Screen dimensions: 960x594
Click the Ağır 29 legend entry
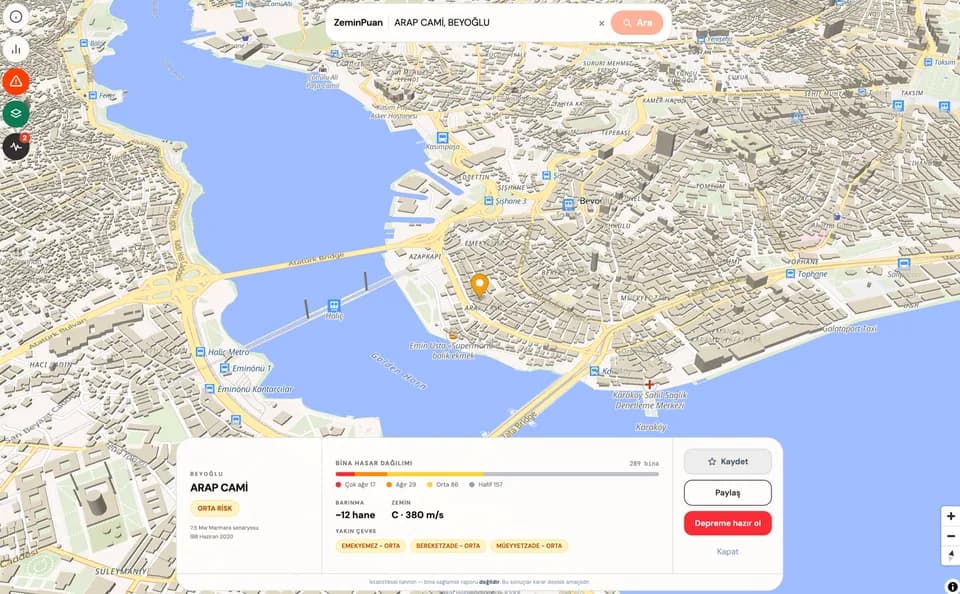[401, 484]
